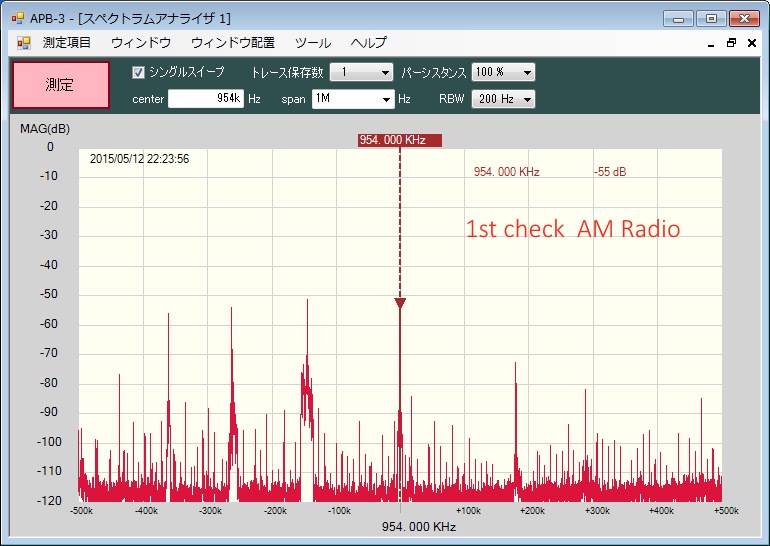Click the timestamp 2015/05/12 22:23:56
The width and height of the screenshot is (770, 546).
click(x=139, y=159)
